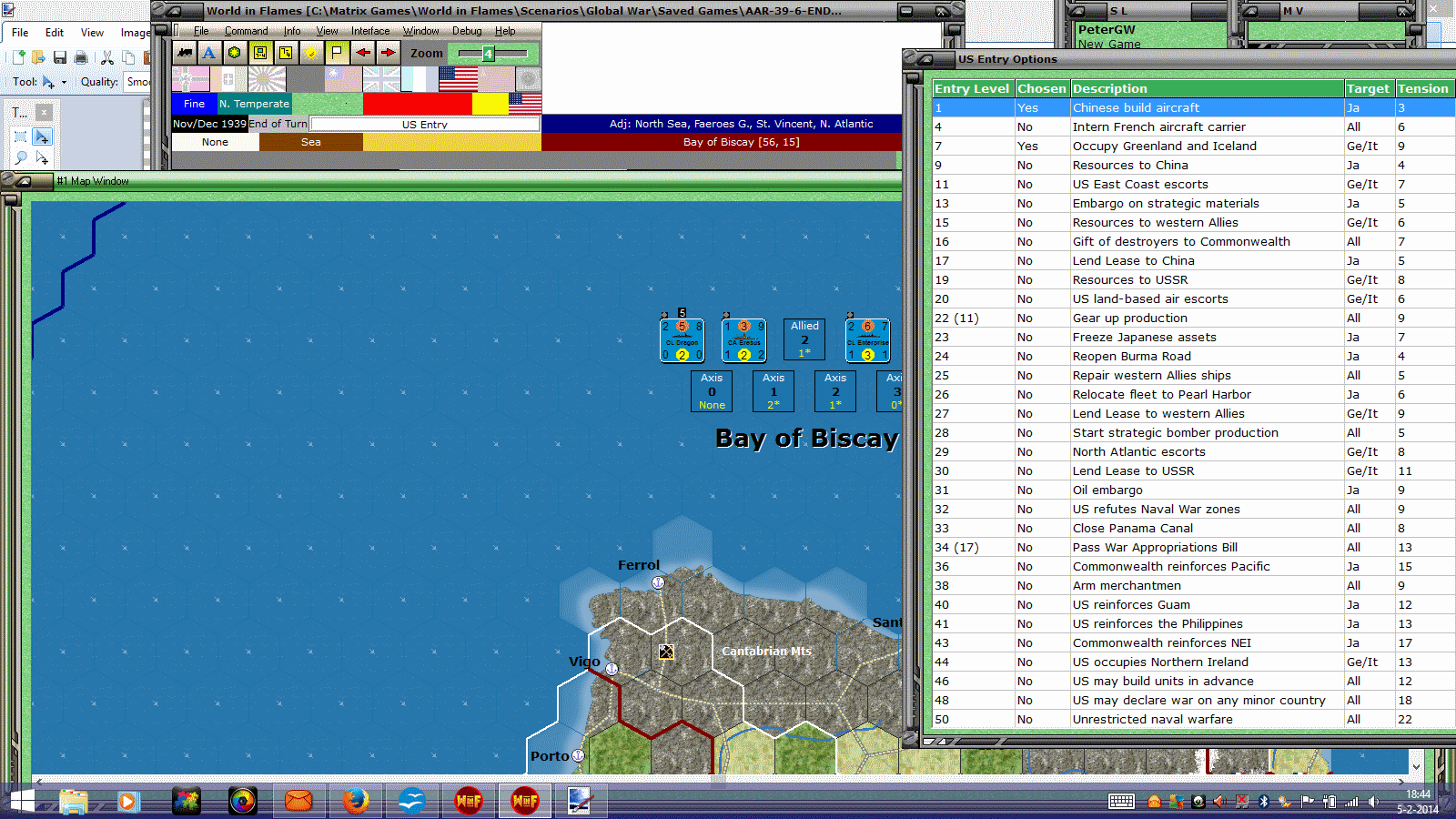
Task: Click the Print icon in image editor
Action: (81, 57)
